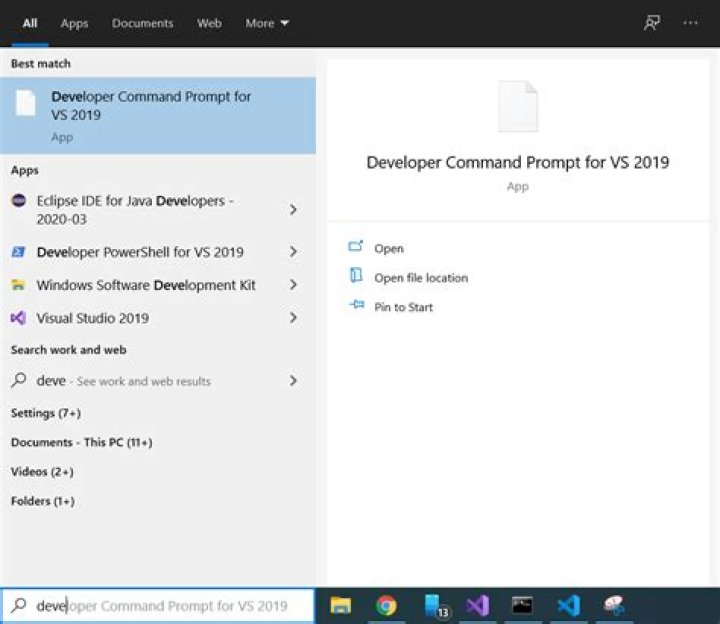Open the Paint app on the taskbar

pyautogui.click(x=614, y=605)
